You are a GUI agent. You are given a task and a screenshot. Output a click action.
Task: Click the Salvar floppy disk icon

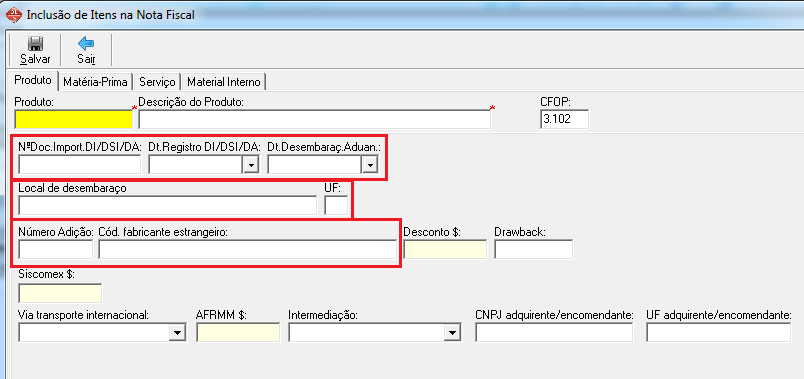[35, 44]
